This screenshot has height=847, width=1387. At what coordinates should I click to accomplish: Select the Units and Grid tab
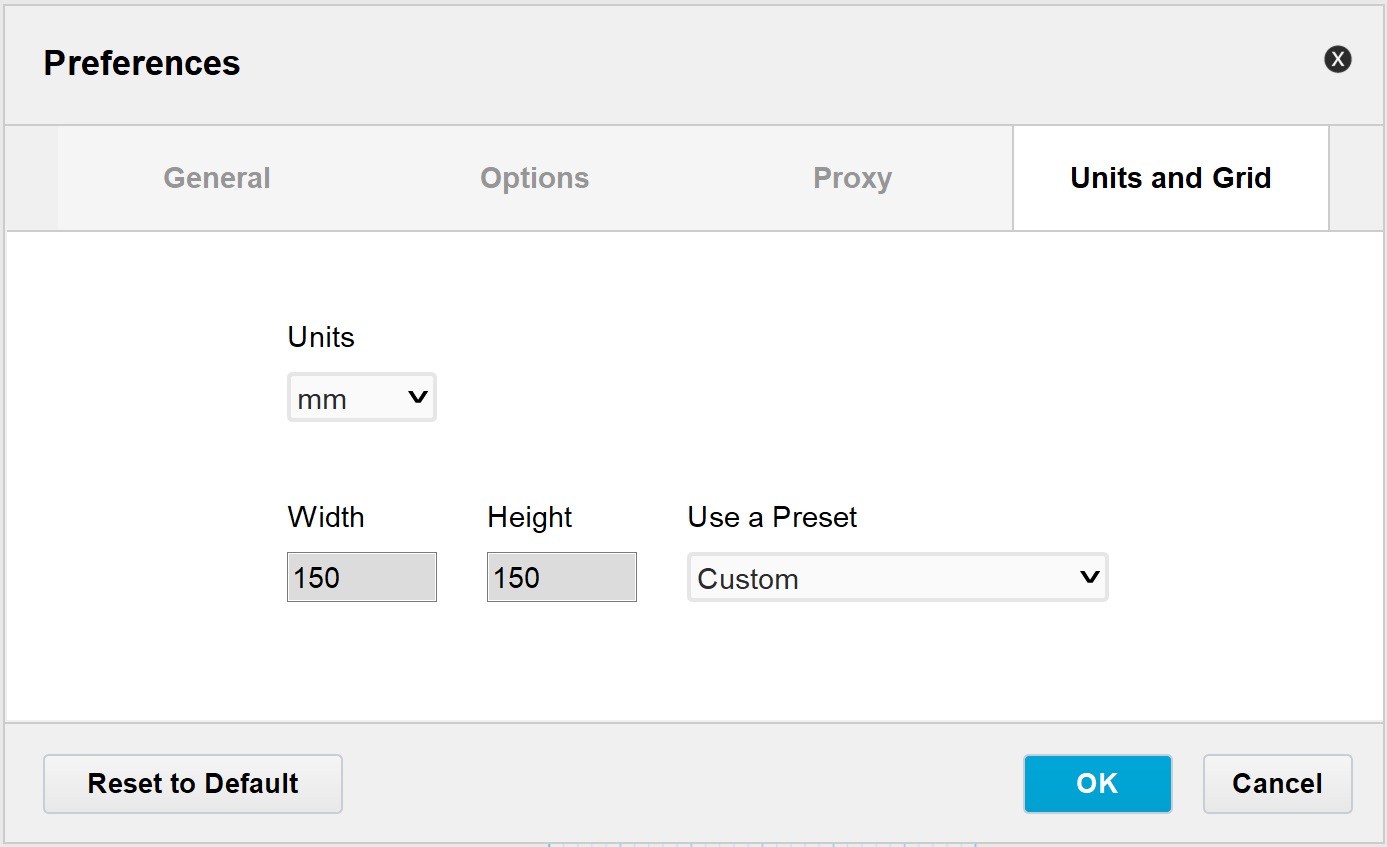pyautogui.click(x=1170, y=178)
